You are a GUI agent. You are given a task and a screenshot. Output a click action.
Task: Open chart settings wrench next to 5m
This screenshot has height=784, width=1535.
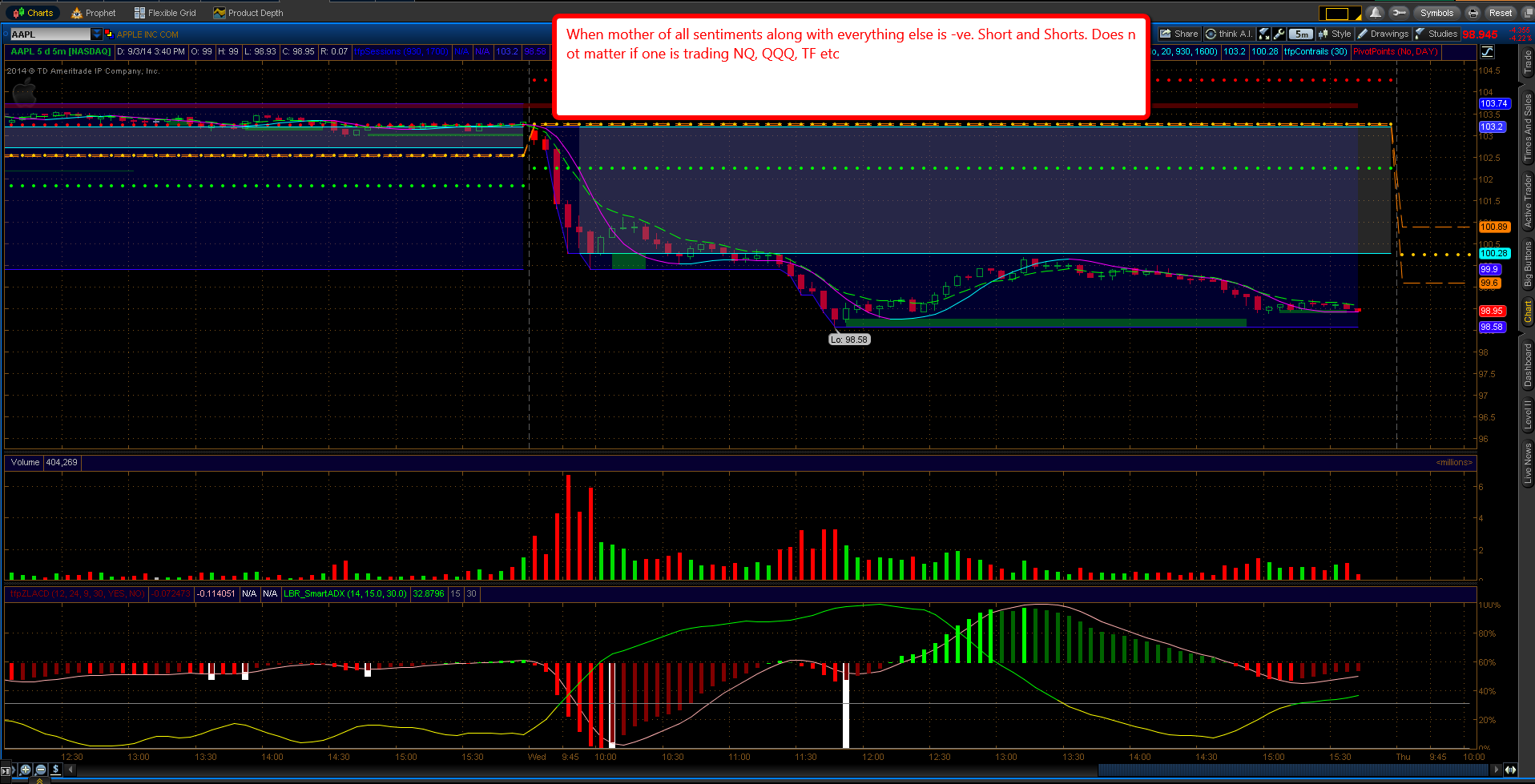click(x=1279, y=34)
